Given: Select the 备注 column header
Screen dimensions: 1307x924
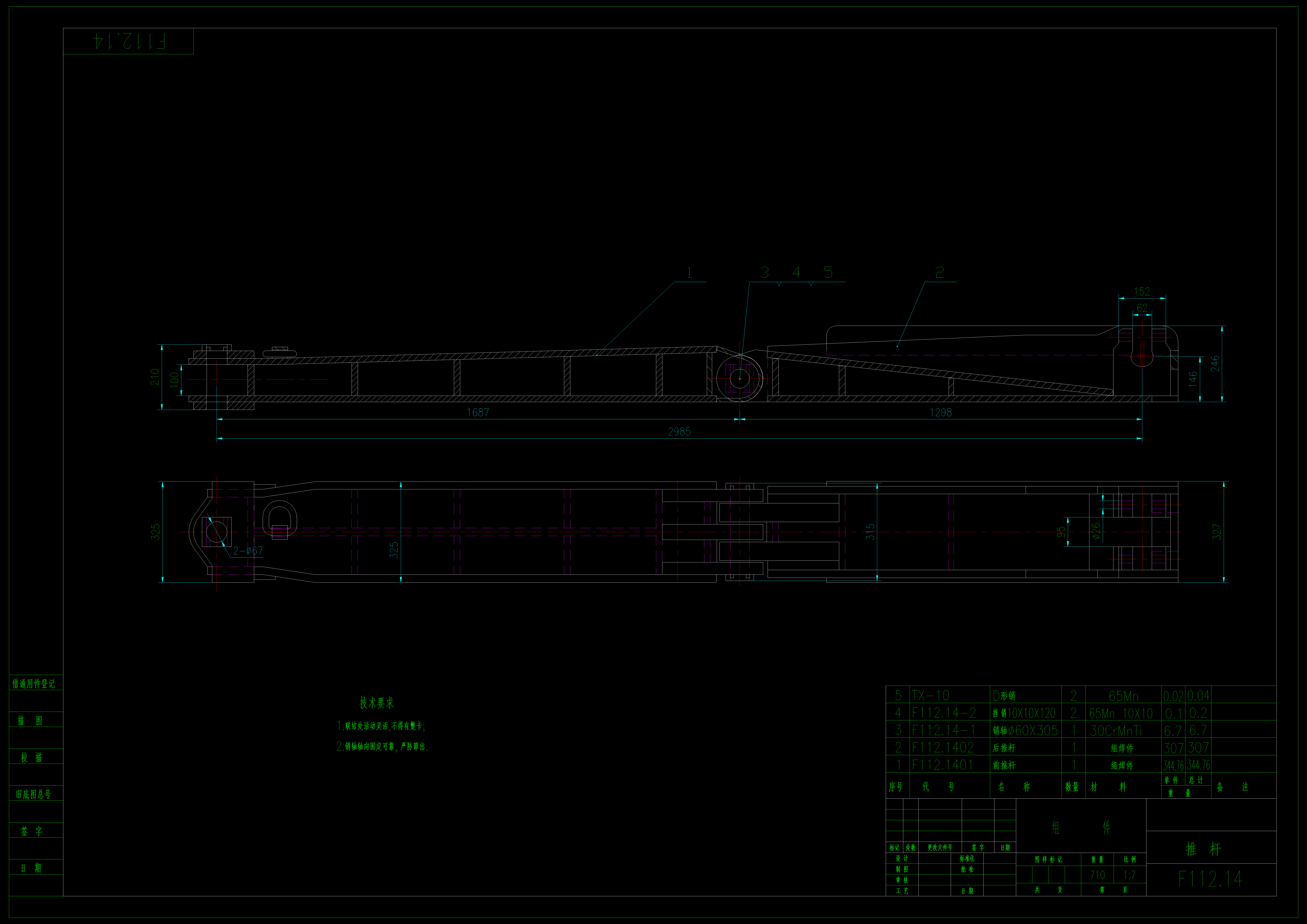Looking at the screenshot, I should coord(1232,787).
